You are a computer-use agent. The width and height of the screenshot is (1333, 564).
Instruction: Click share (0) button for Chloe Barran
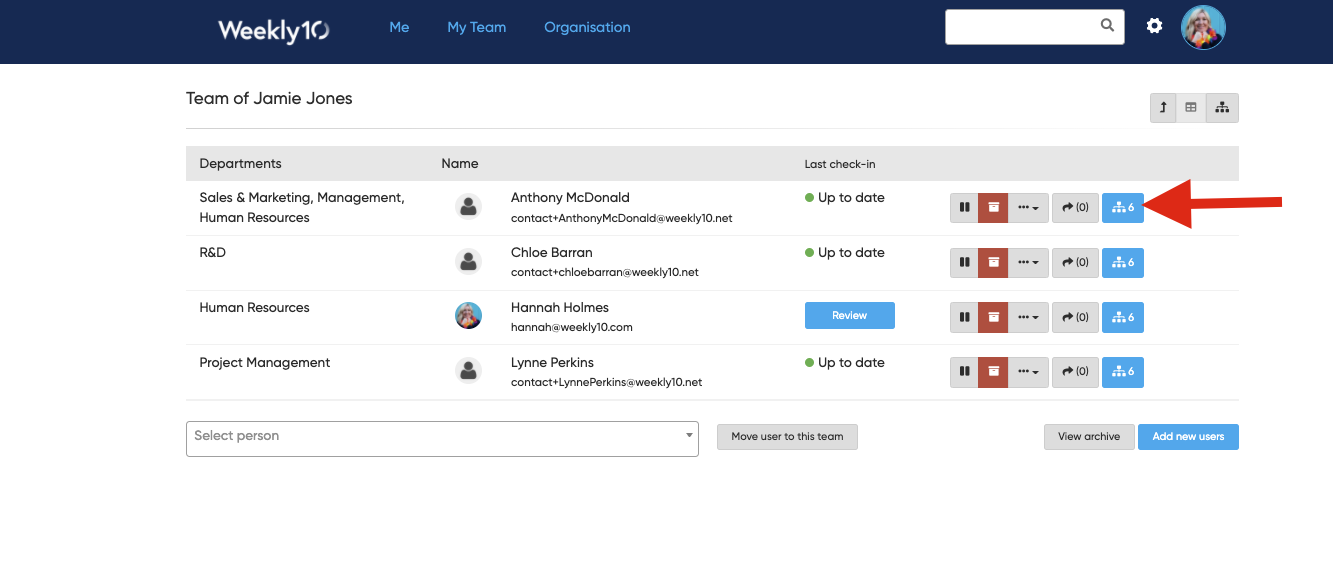(x=1075, y=262)
